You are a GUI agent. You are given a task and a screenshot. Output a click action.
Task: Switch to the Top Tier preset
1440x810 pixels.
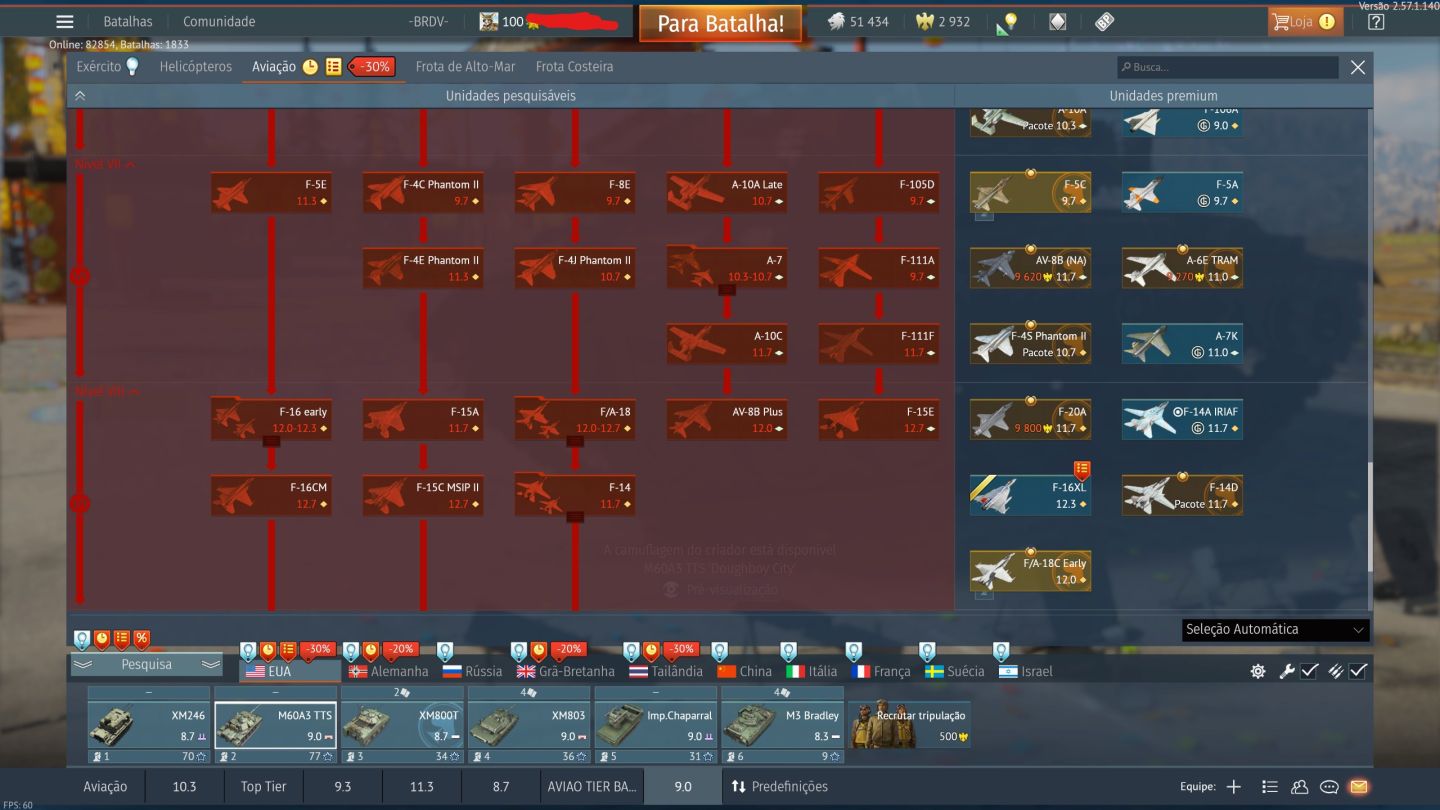(x=263, y=787)
